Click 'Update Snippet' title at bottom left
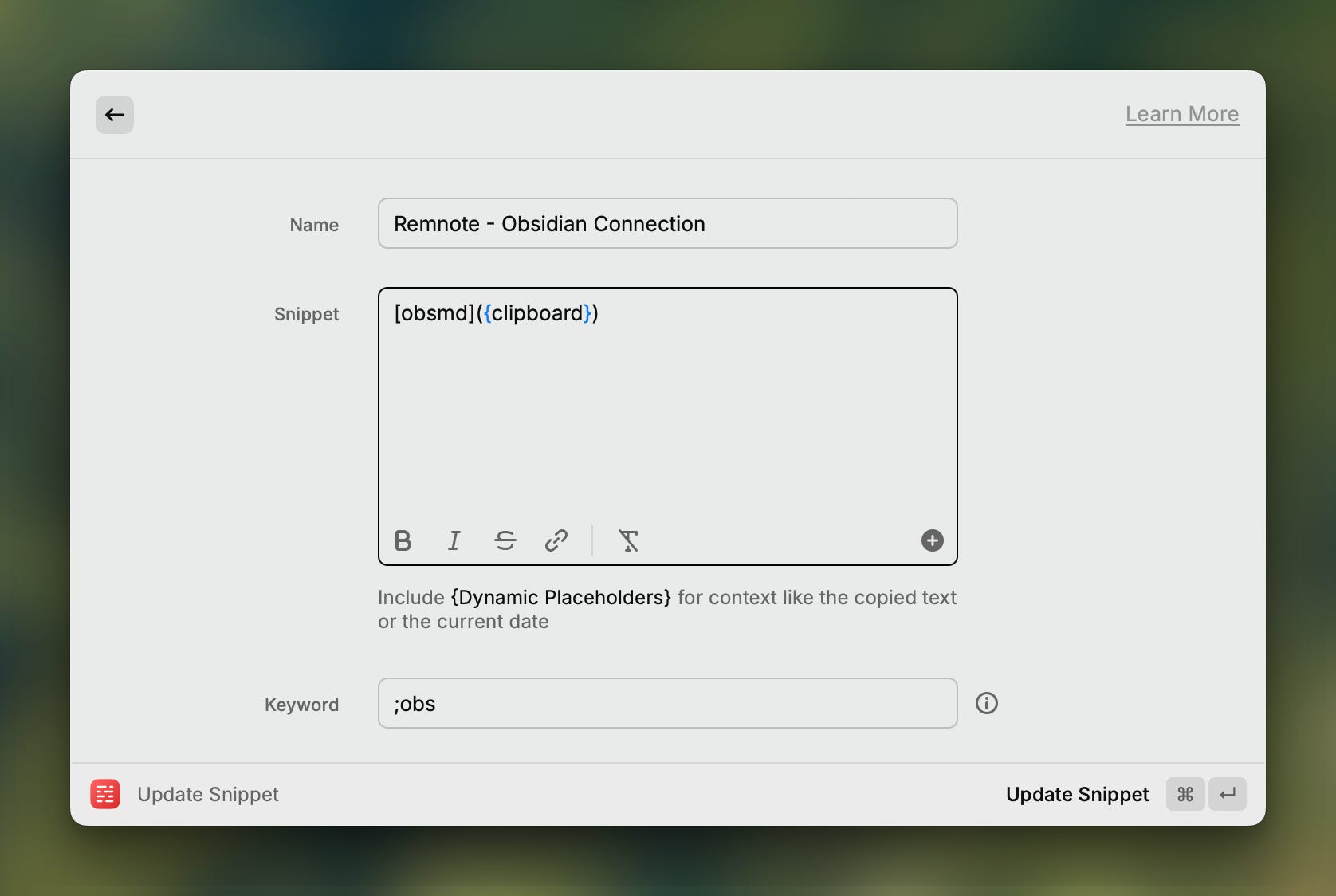This screenshot has width=1336, height=896. pyautogui.click(x=208, y=795)
